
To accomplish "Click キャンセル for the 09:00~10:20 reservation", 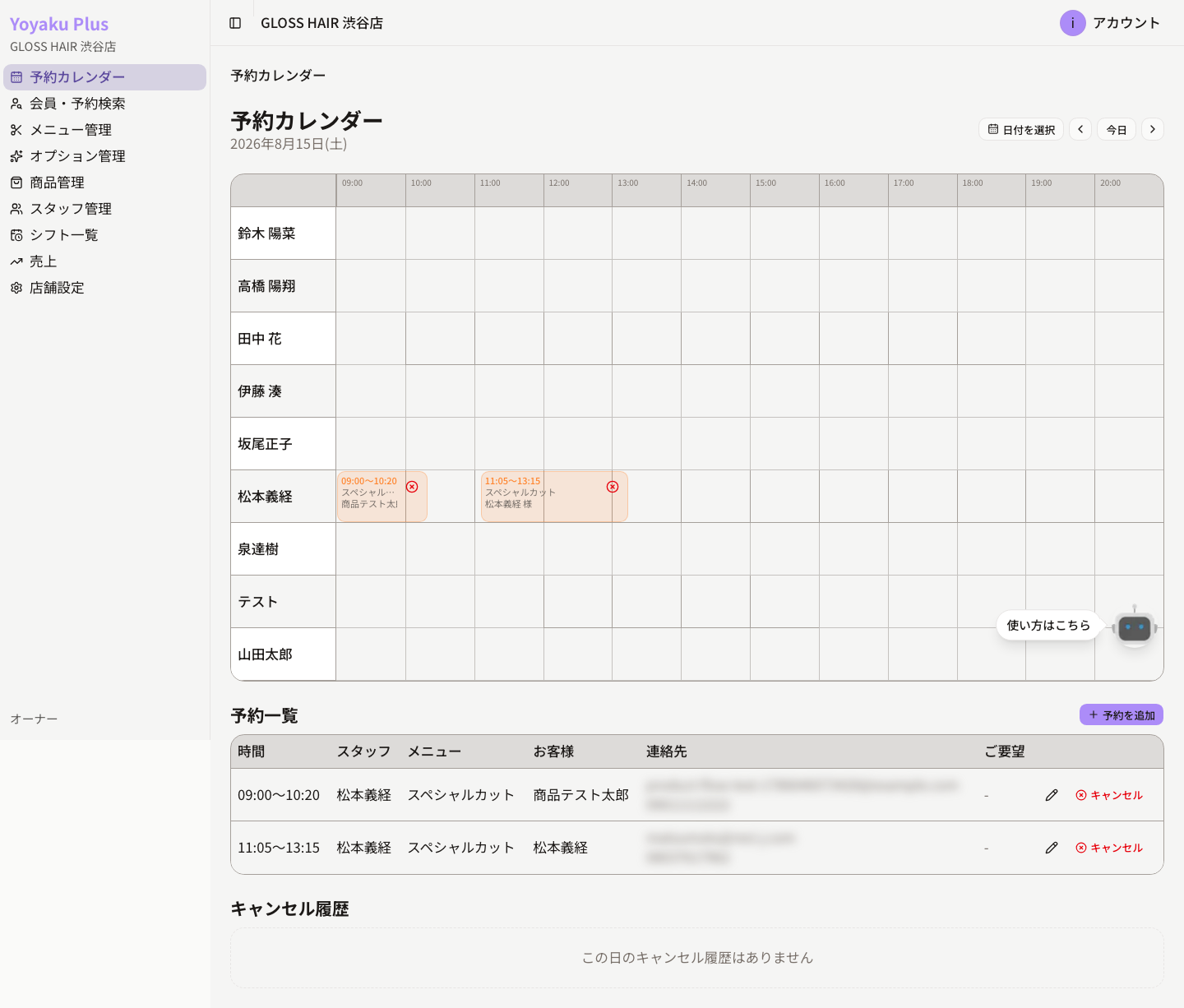I will click(x=1109, y=795).
